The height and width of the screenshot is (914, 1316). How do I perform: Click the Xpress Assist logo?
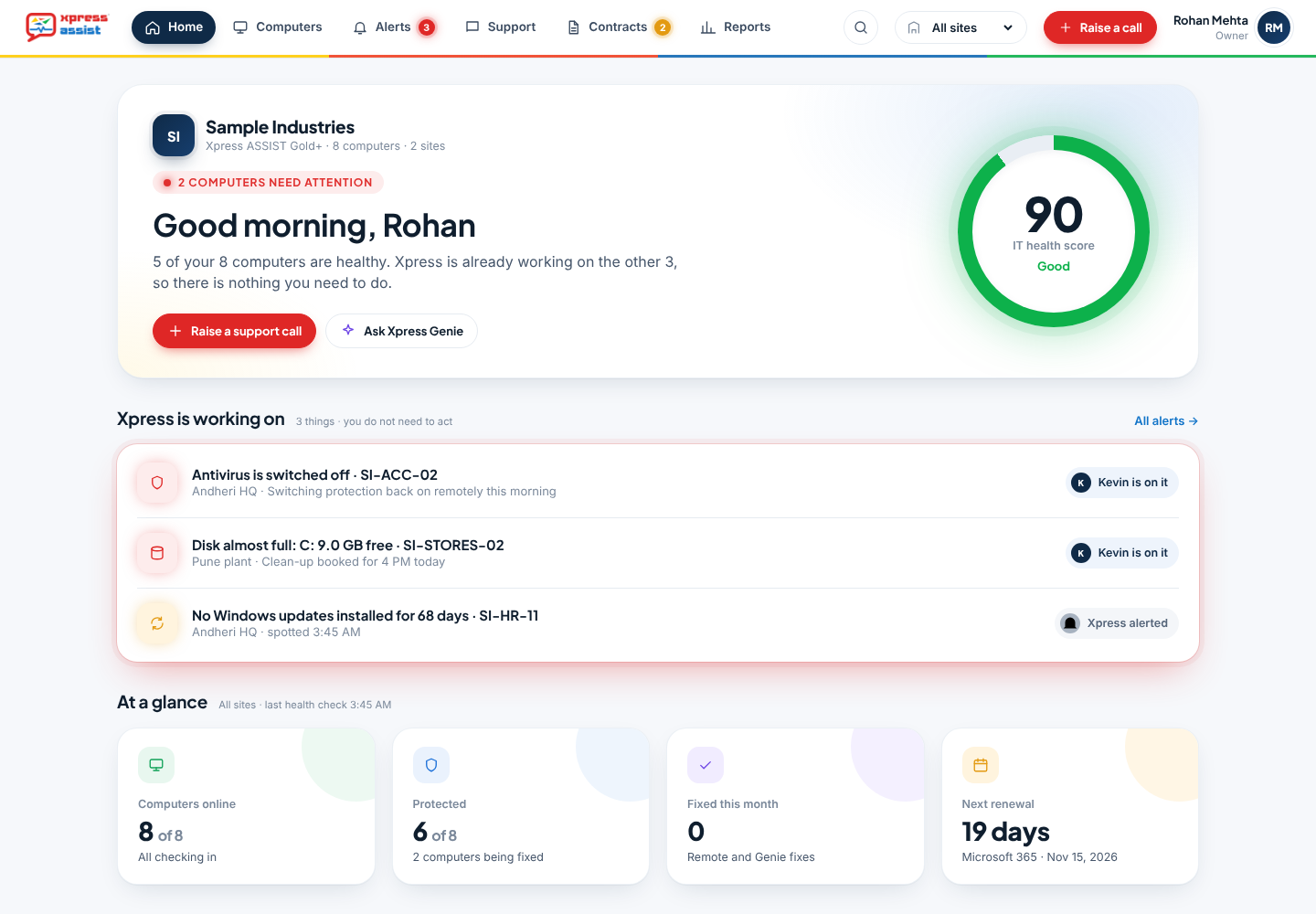tap(68, 27)
